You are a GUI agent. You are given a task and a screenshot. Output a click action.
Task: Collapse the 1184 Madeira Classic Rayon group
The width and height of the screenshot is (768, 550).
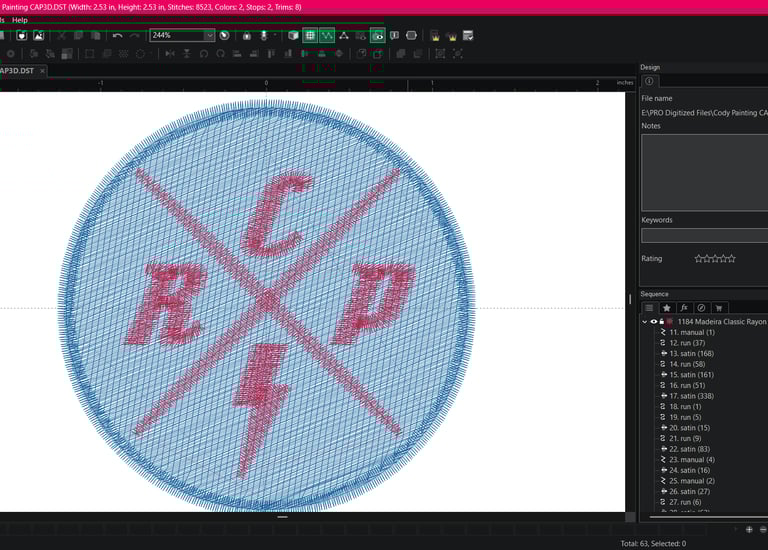(x=645, y=322)
